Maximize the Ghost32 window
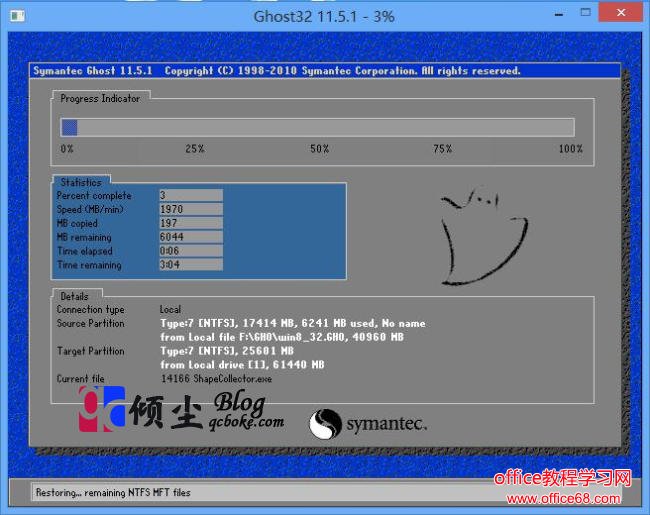The height and width of the screenshot is (515, 650). 585,12
